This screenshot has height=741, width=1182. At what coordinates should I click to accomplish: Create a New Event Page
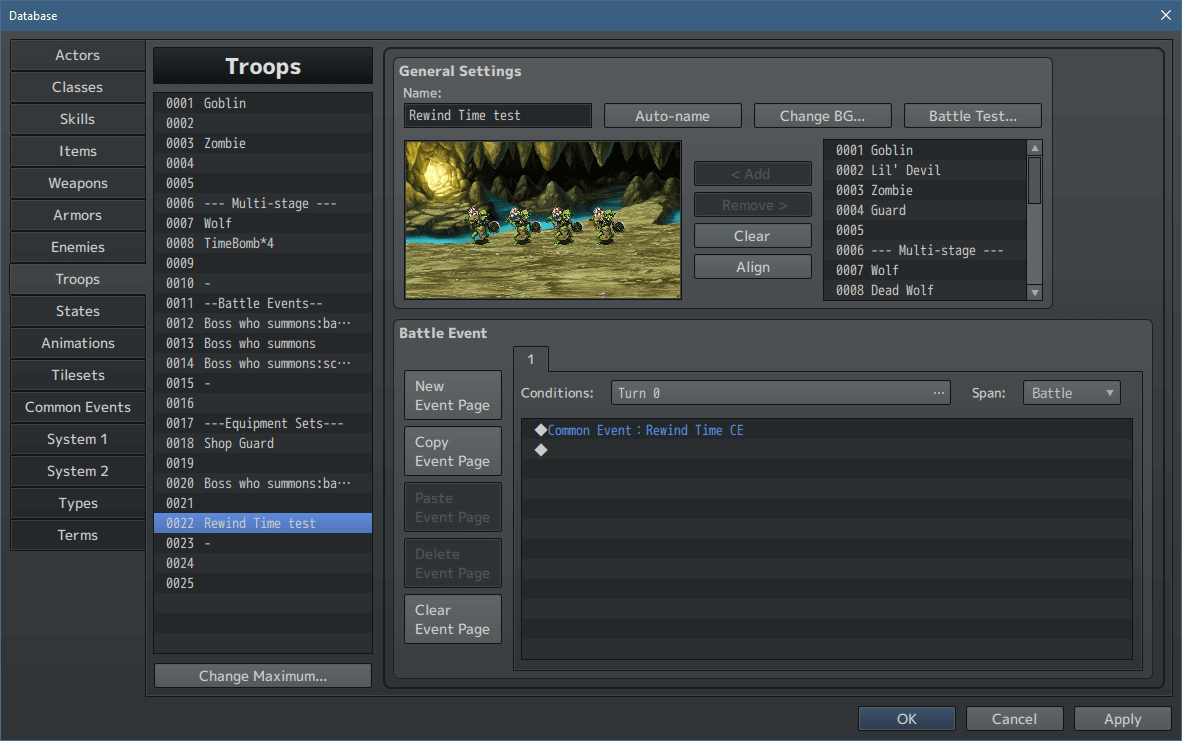452,394
